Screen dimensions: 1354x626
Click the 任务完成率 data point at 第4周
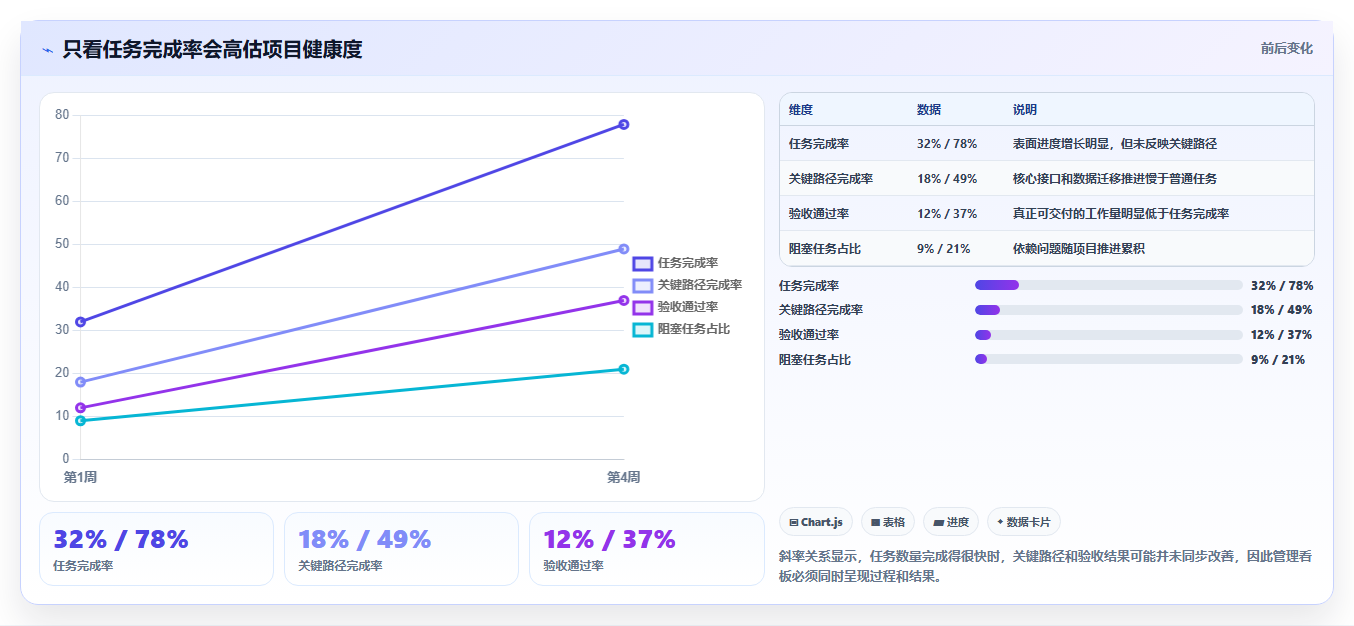623,124
